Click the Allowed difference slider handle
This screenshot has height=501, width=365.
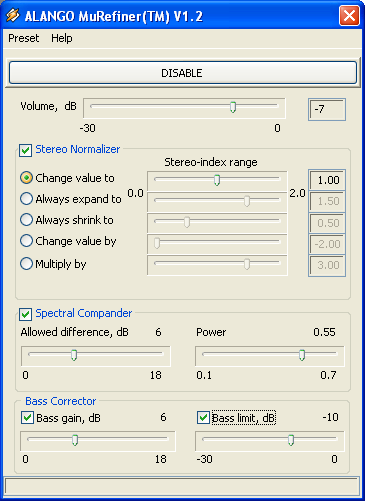tap(74, 355)
